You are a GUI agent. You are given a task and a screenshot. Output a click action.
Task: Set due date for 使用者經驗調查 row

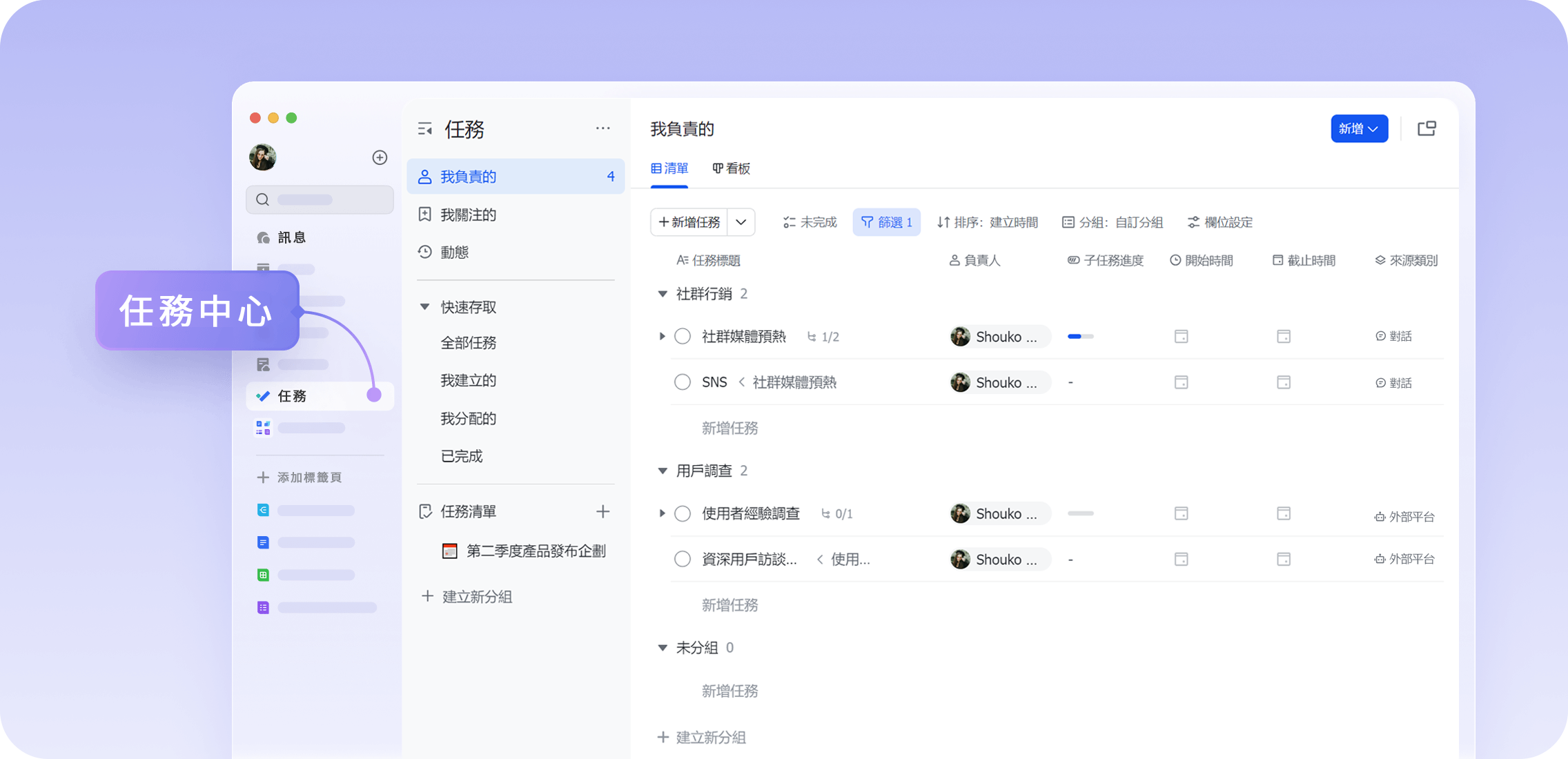pos(1284,513)
